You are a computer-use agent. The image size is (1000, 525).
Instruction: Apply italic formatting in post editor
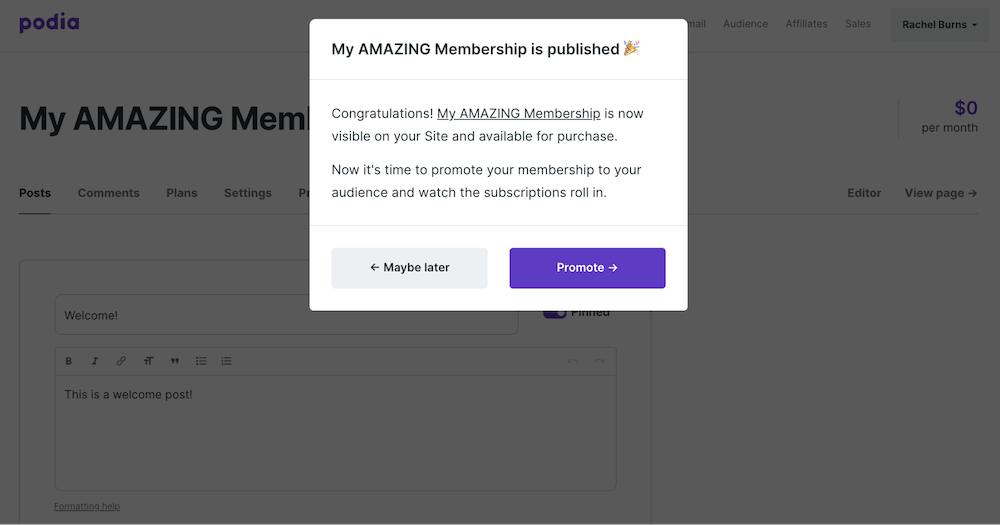[94, 361]
